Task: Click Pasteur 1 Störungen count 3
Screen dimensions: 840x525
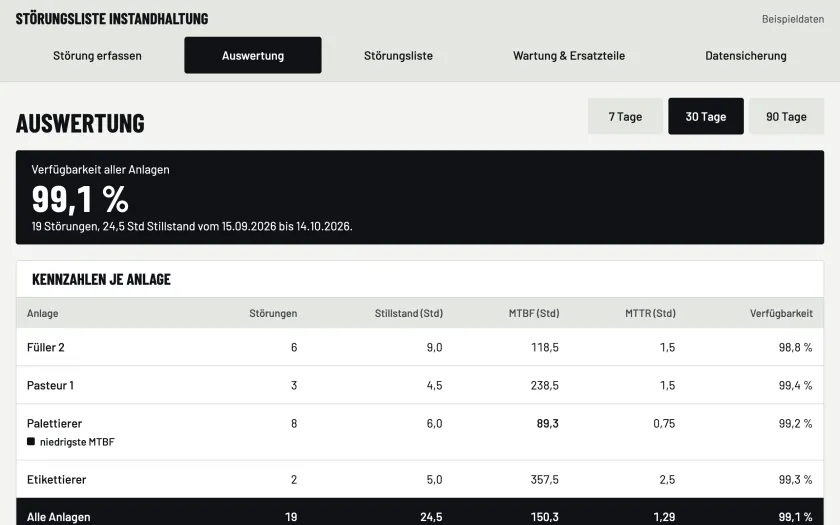Action: pyautogui.click(x=294, y=385)
